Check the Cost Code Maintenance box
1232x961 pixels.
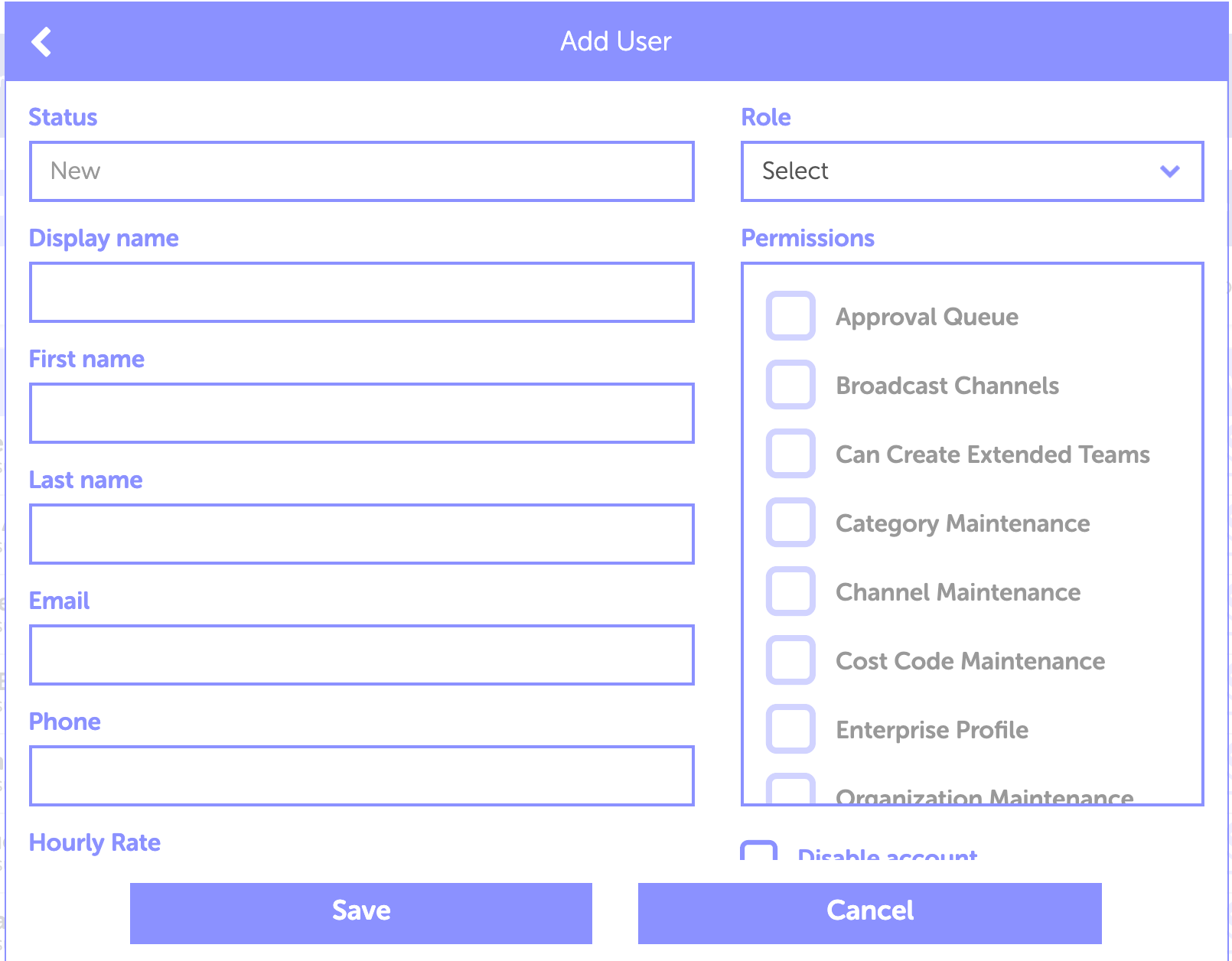[x=790, y=660]
